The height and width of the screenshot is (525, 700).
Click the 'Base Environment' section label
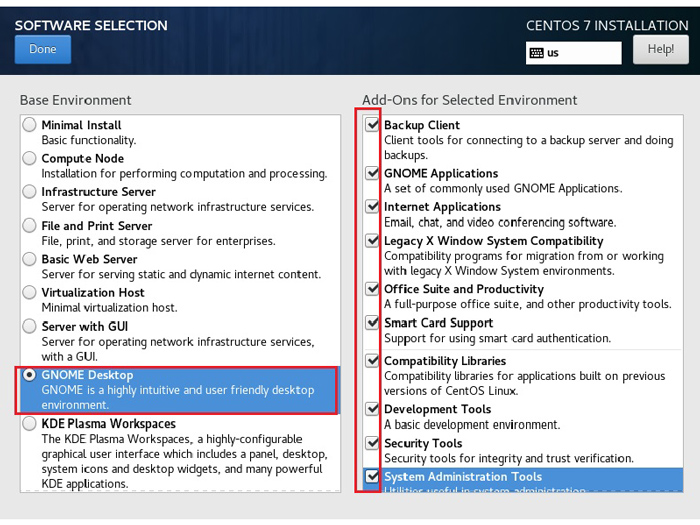pos(75,100)
